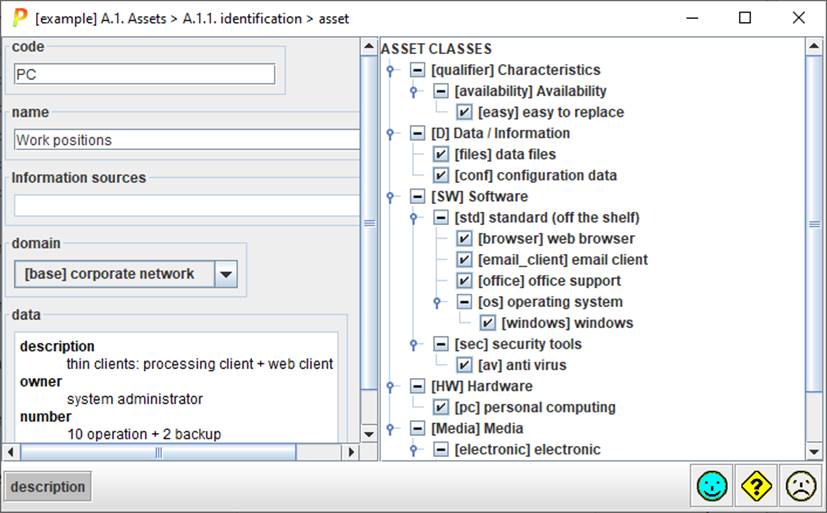Image resolution: width=827 pixels, height=513 pixels.
Task: Uncheck the [files] data files checkbox
Action: pyautogui.click(x=441, y=155)
